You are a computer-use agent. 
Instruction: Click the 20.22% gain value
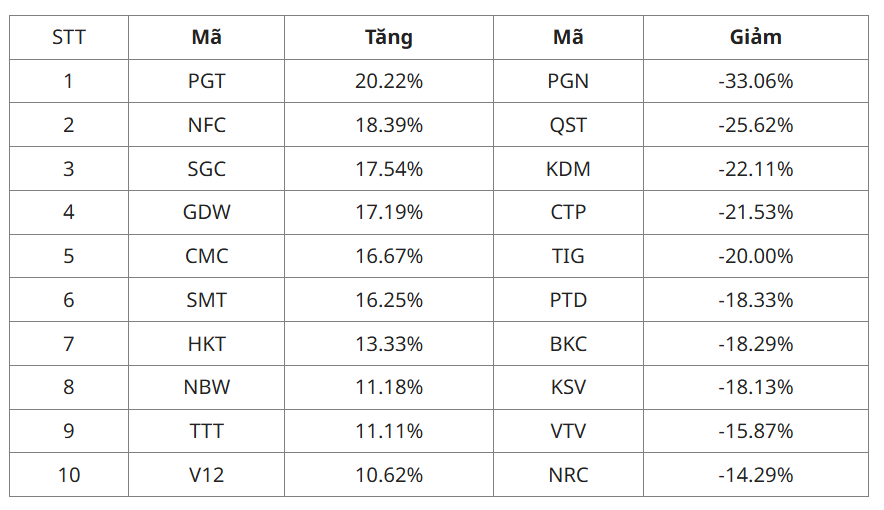[388, 81]
